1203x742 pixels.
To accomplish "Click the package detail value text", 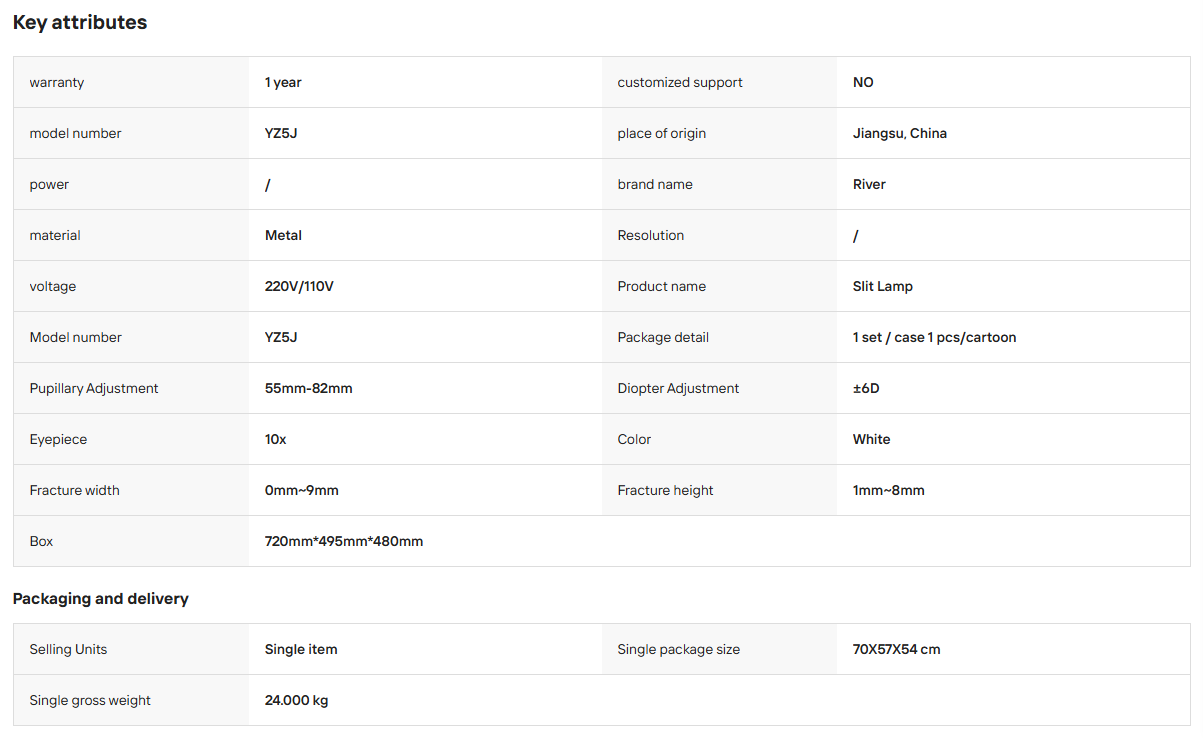I will pos(934,337).
